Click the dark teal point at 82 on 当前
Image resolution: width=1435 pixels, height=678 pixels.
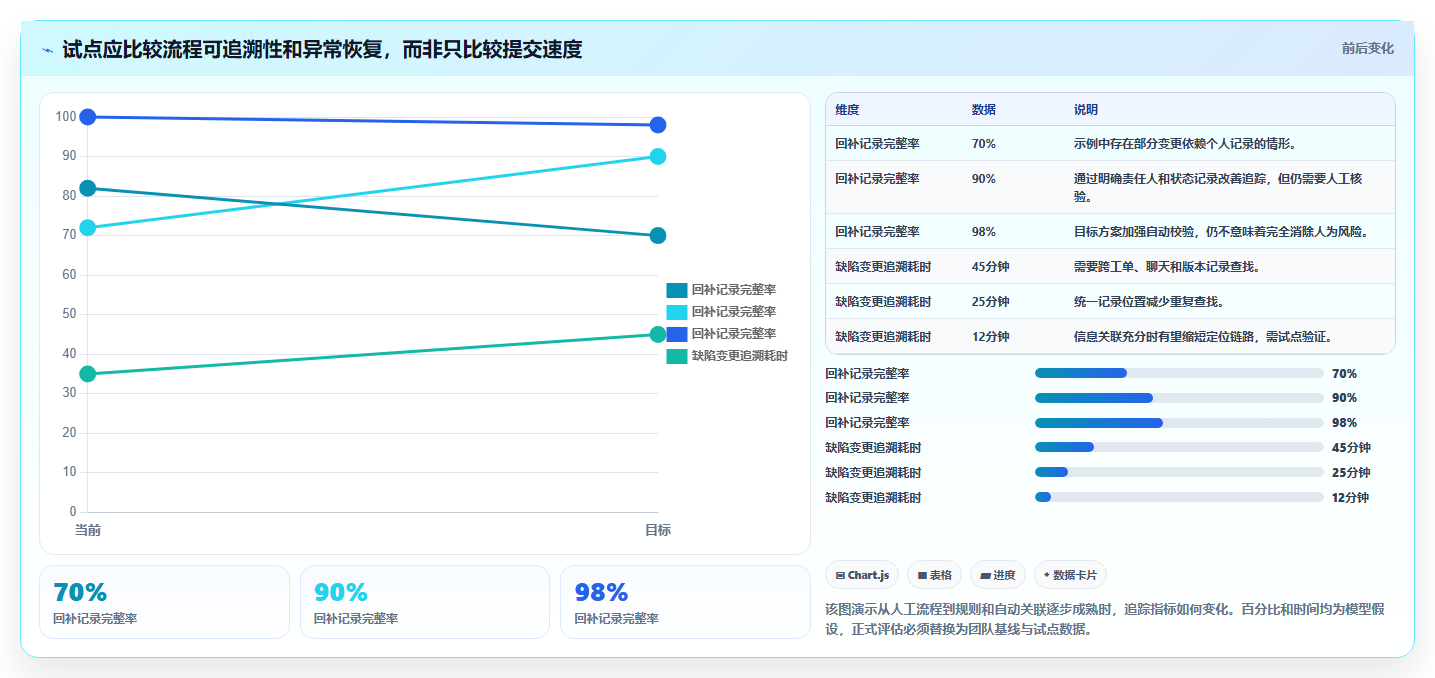tap(88, 188)
